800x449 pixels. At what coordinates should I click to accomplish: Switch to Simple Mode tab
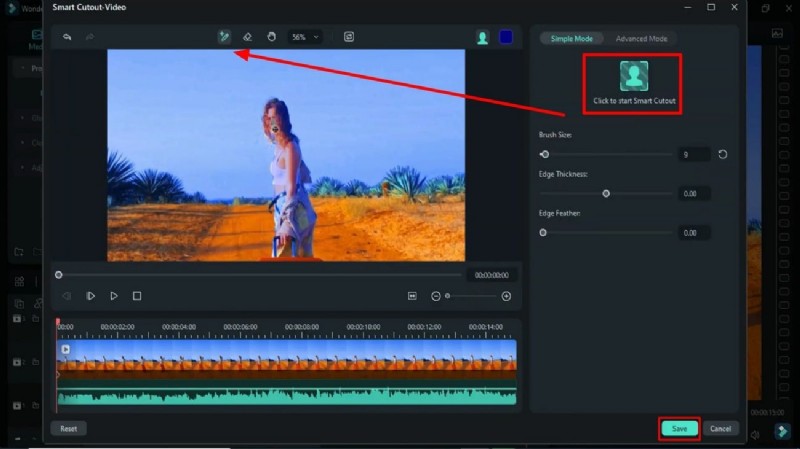point(572,38)
